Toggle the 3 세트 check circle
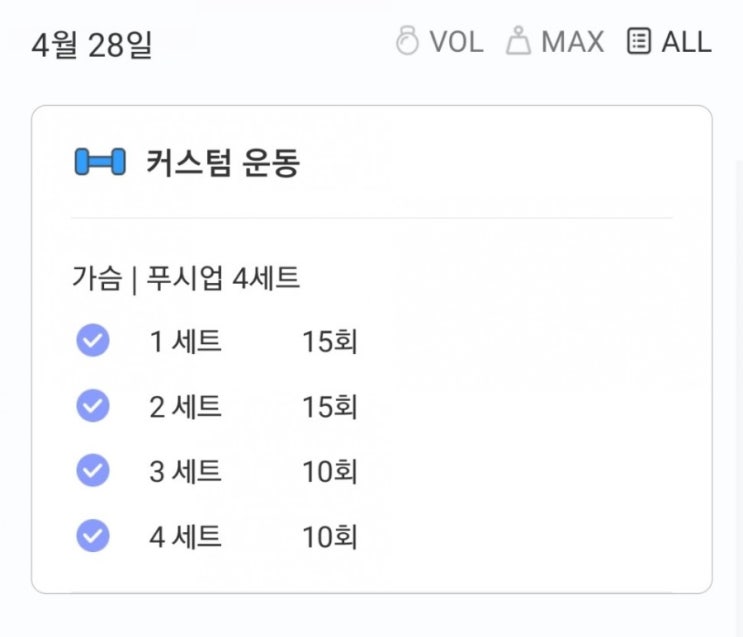The height and width of the screenshot is (637, 743). (93, 470)
